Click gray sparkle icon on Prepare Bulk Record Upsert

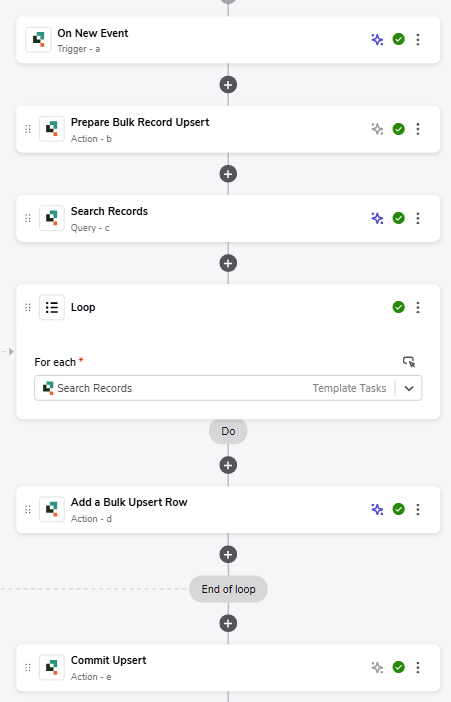pos(377,129)
